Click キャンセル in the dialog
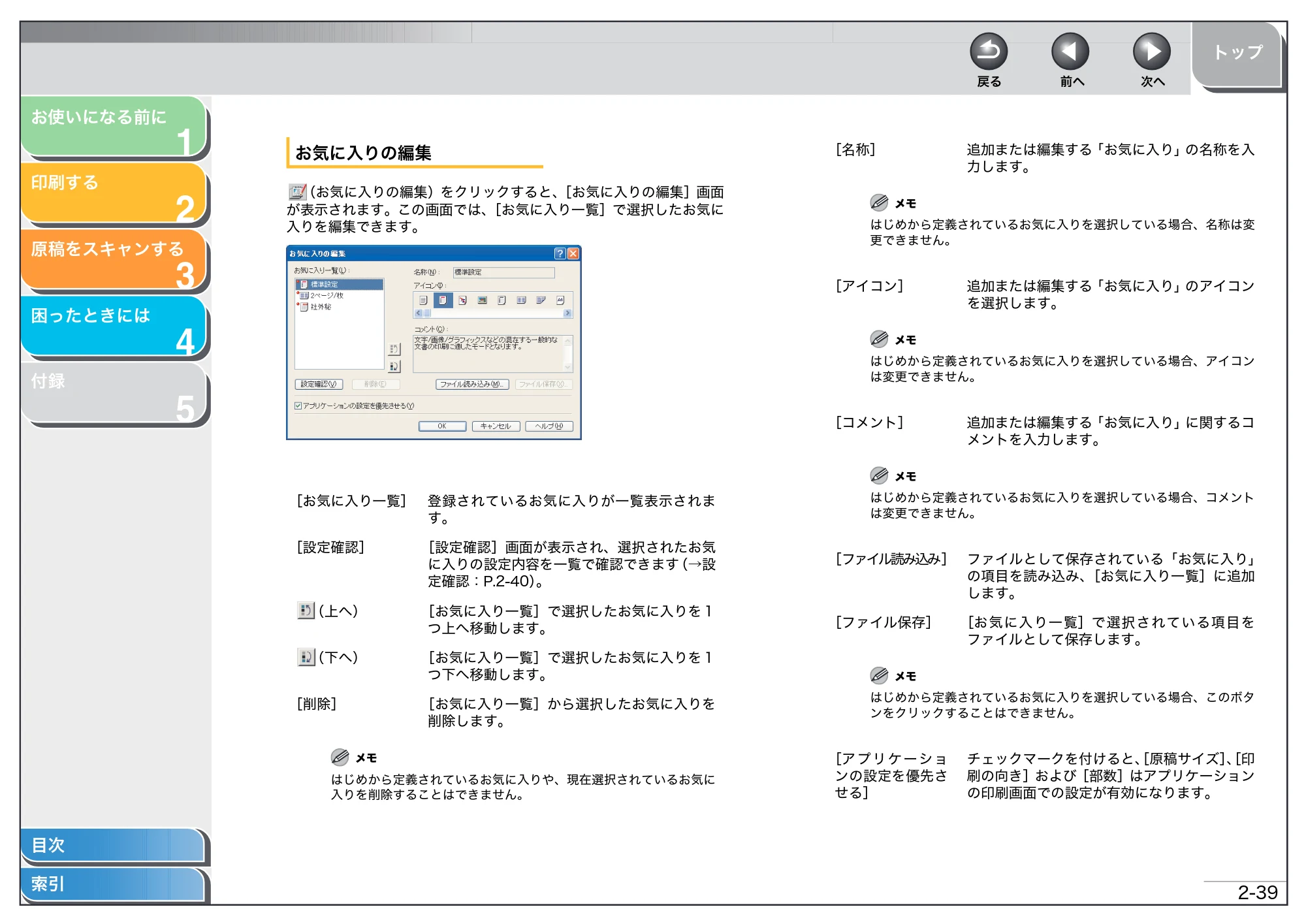 pos(496,426)
